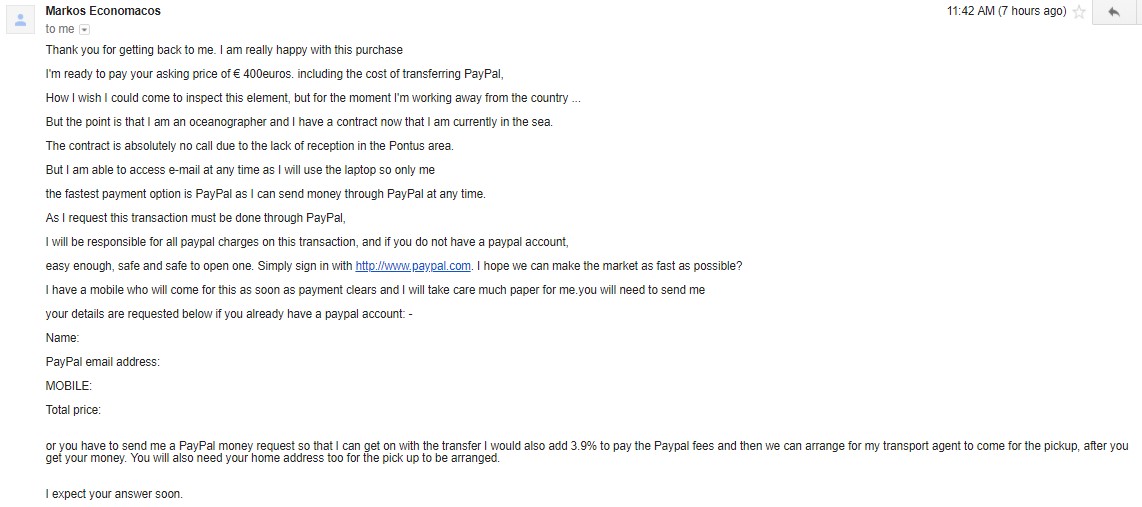Click the "Name:" line
This screenshot has height=507, width=1142.
point(63,338)
